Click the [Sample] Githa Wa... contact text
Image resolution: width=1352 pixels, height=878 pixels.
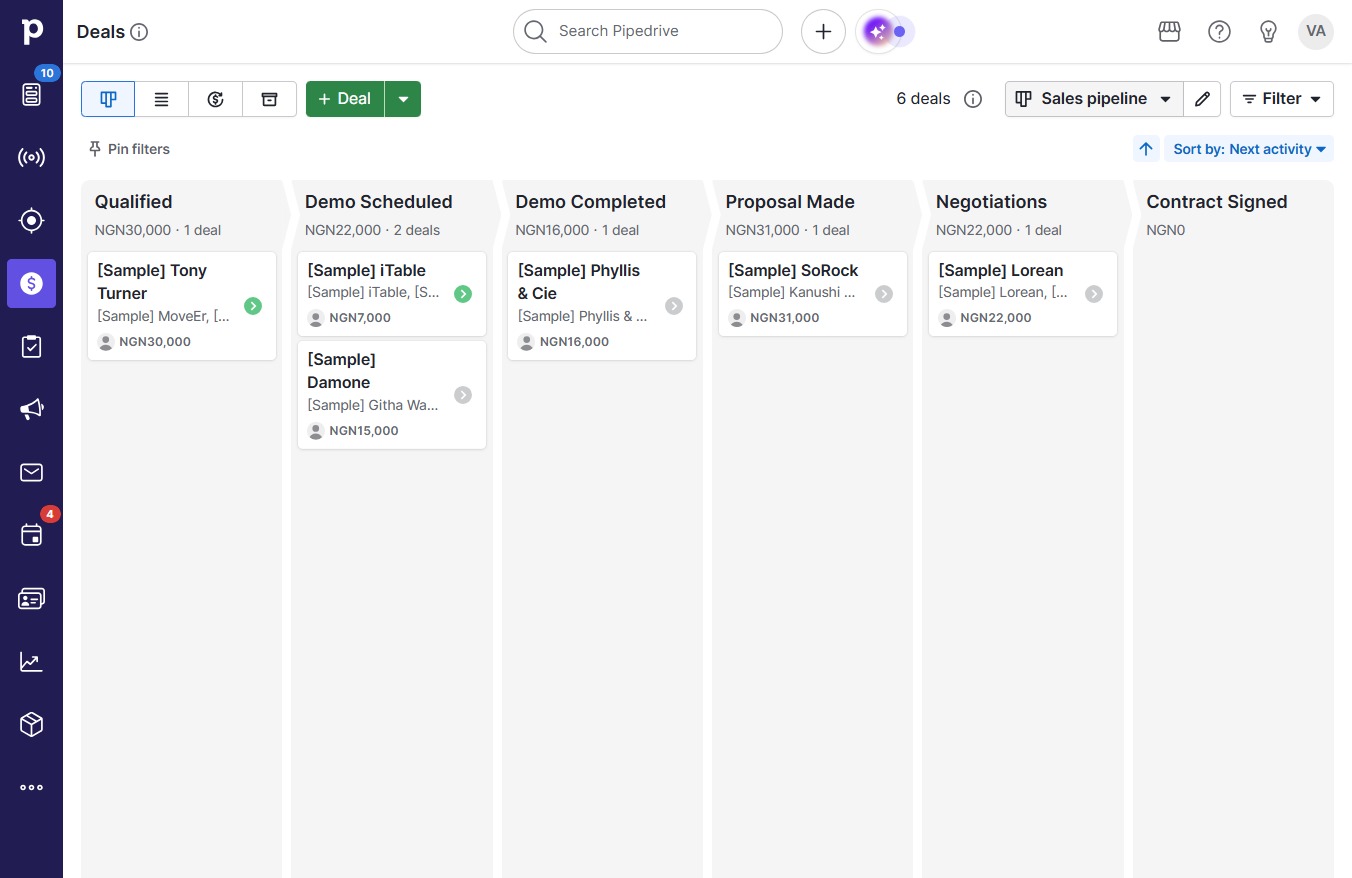point(373,405)
